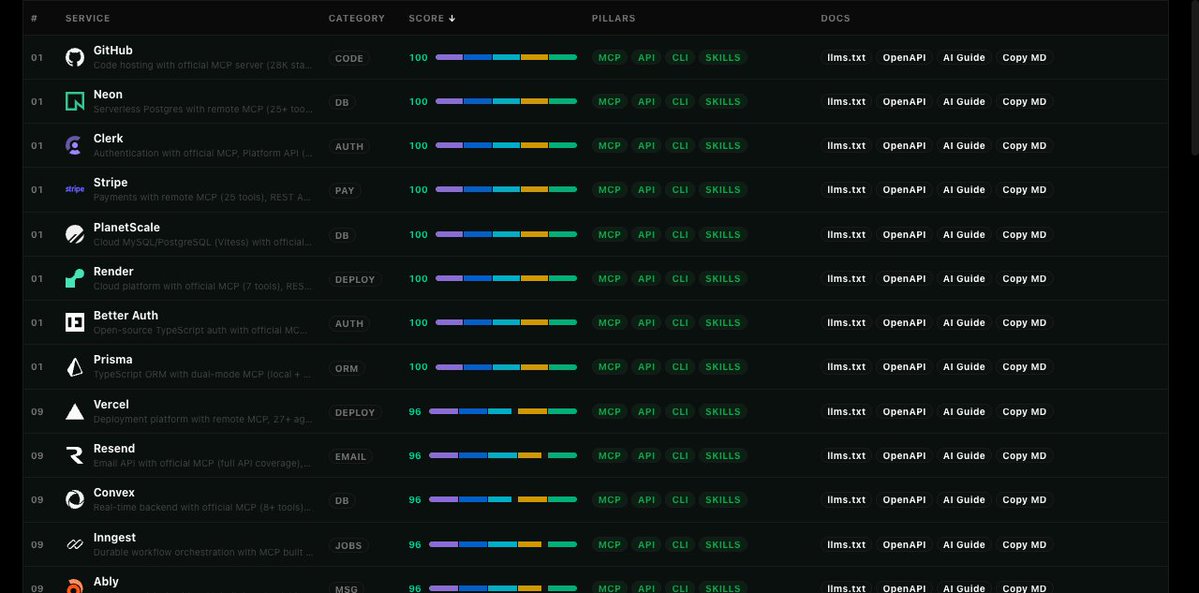Copy MD for Inngest
This screenshot has width=1199, height=593.
click(x=1024, y=545)
